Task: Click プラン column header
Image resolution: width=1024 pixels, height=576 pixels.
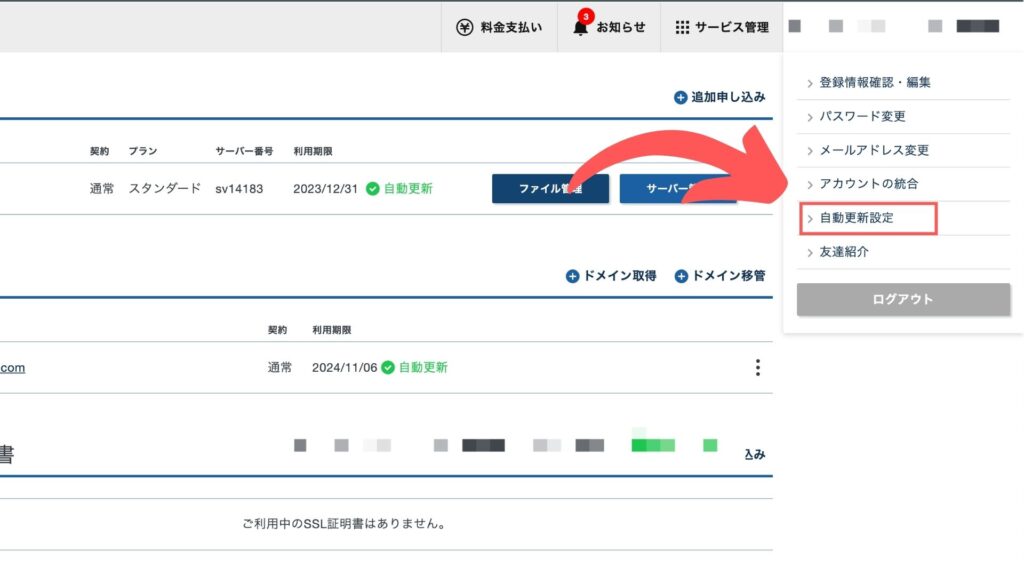Action: [142, 151]
